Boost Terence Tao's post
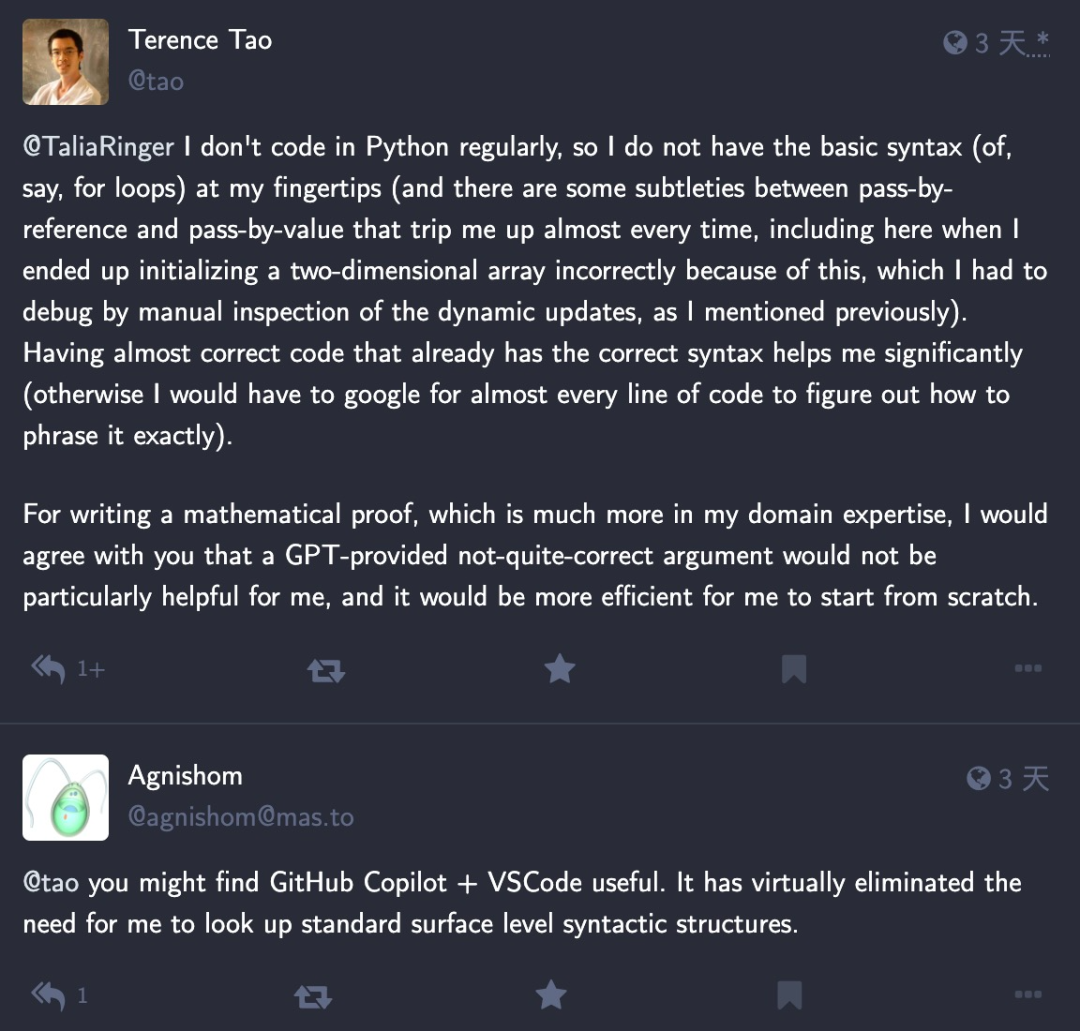The width and height of the screenshot is (1080, 1031). tap(326, 670)
